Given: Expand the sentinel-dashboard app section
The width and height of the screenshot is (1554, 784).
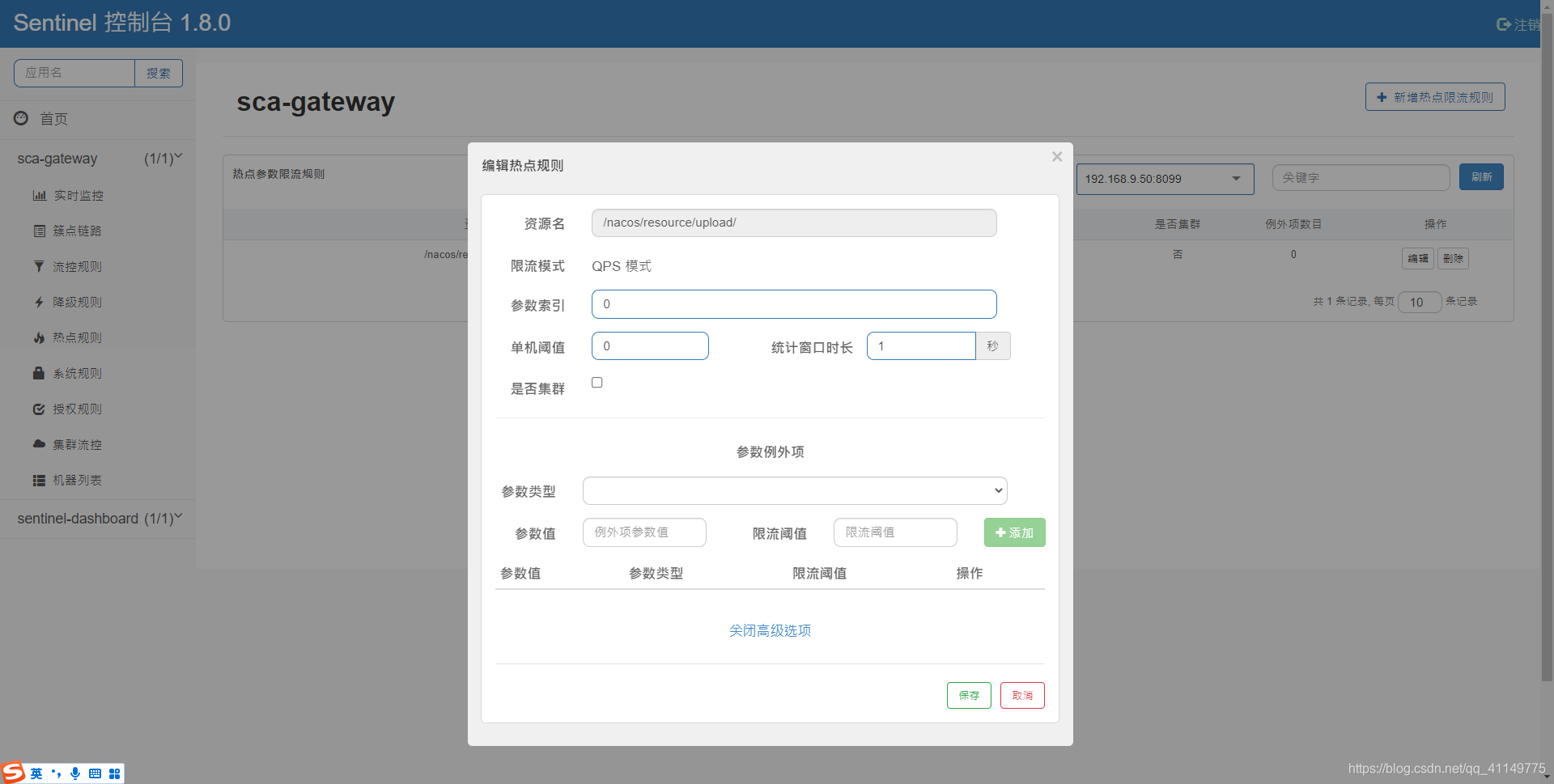Looking at the screenshot, I should 97,519.
